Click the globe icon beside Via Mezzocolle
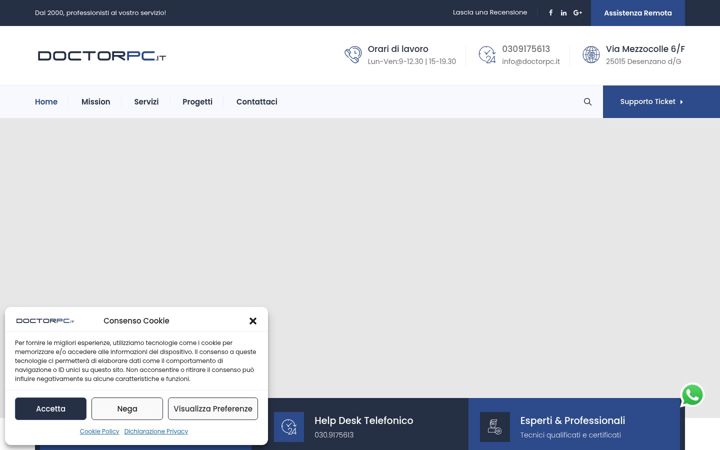The image size is (720, 450). (591, 55)
